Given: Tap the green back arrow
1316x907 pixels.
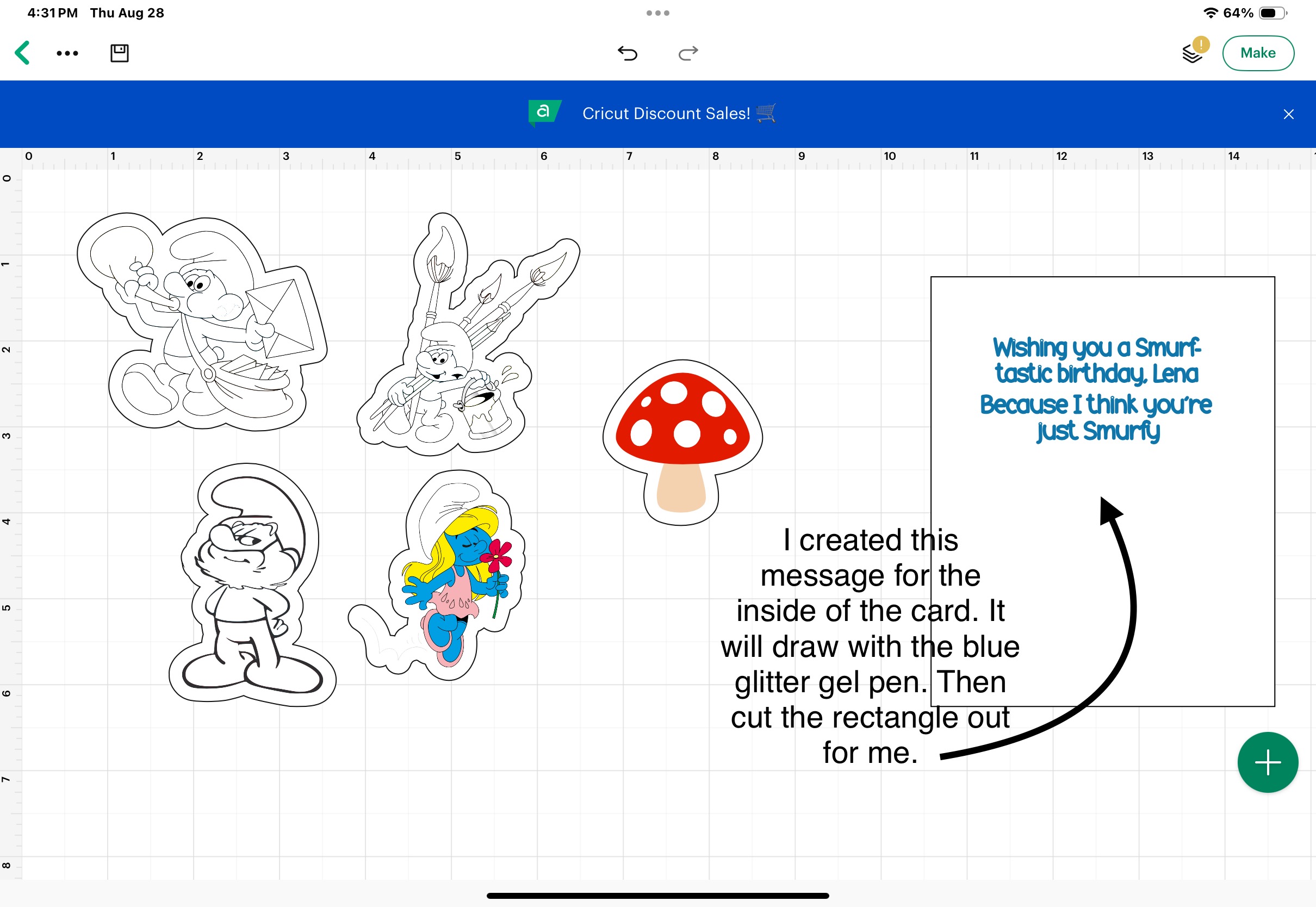Looking at the screenshot, I should tap(22, 53).
